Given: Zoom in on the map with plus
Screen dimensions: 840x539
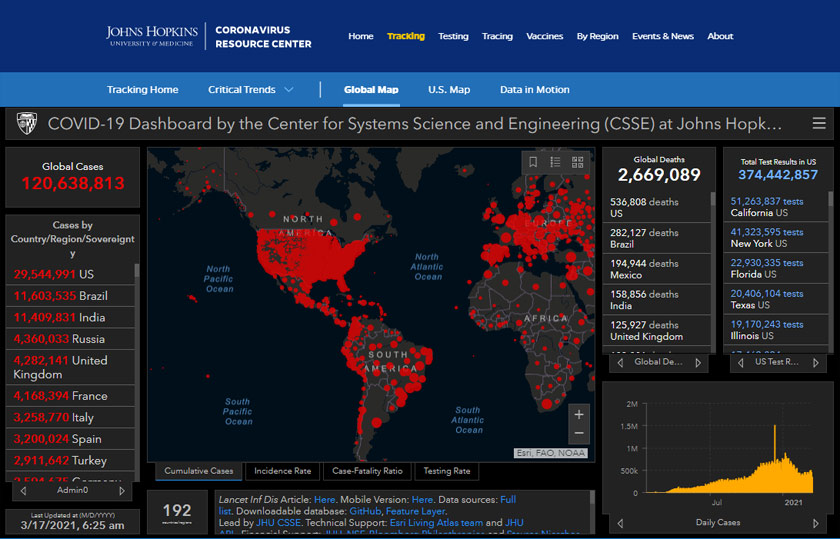Looking at the screenshot, I should tap(579, 414).
